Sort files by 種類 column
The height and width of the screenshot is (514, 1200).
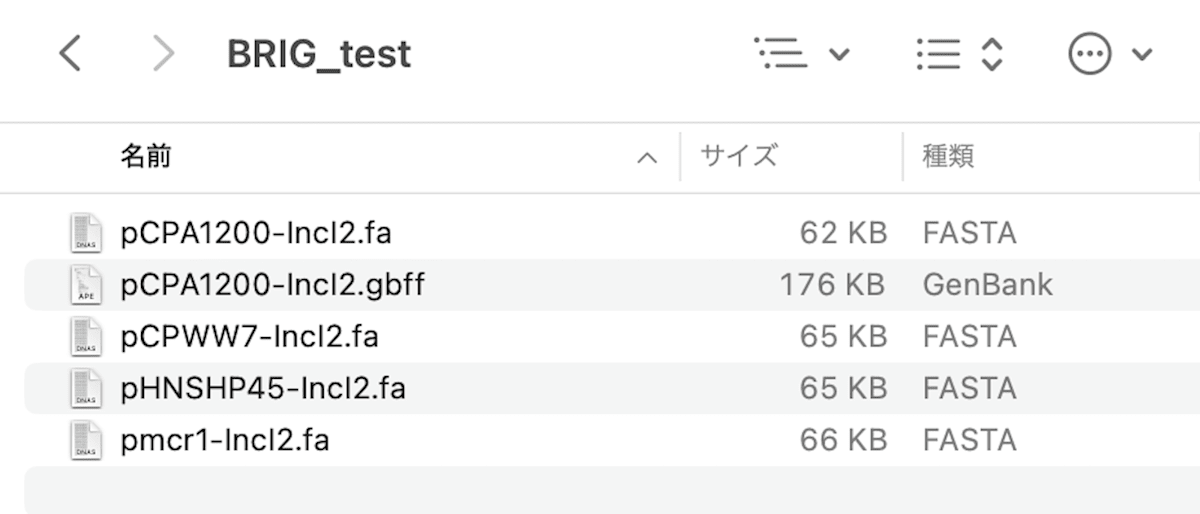pyautogui.click(x=948, y=156)
